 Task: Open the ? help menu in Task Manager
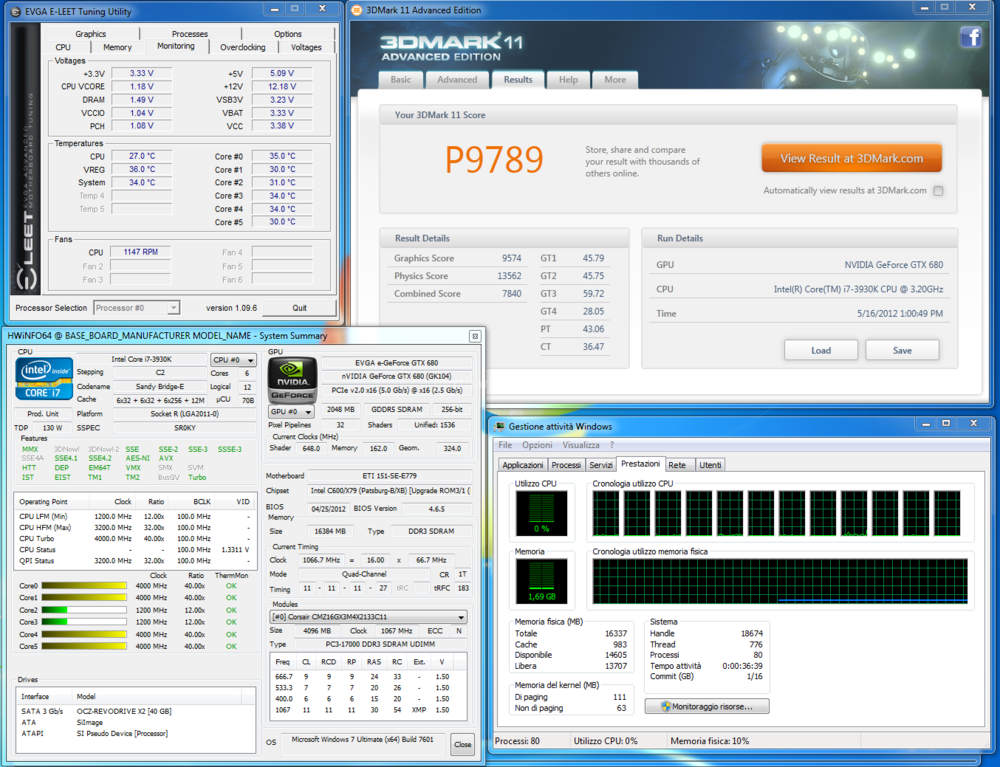point(612,445)
